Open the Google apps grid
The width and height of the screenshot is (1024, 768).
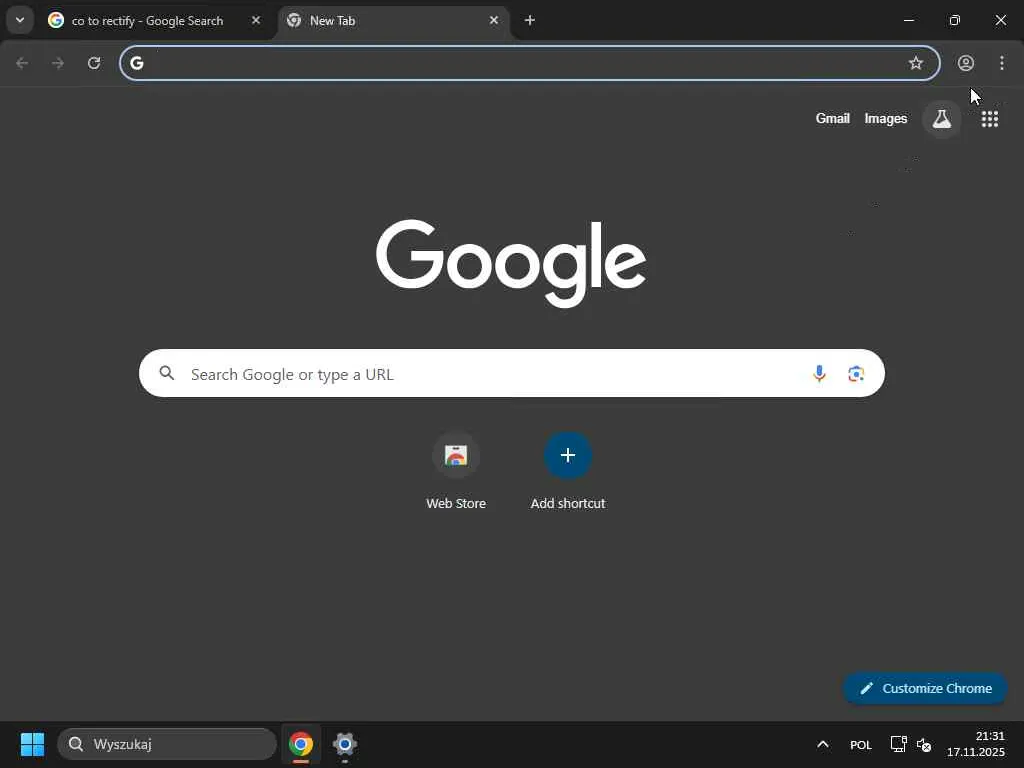[x=990, y=119]
